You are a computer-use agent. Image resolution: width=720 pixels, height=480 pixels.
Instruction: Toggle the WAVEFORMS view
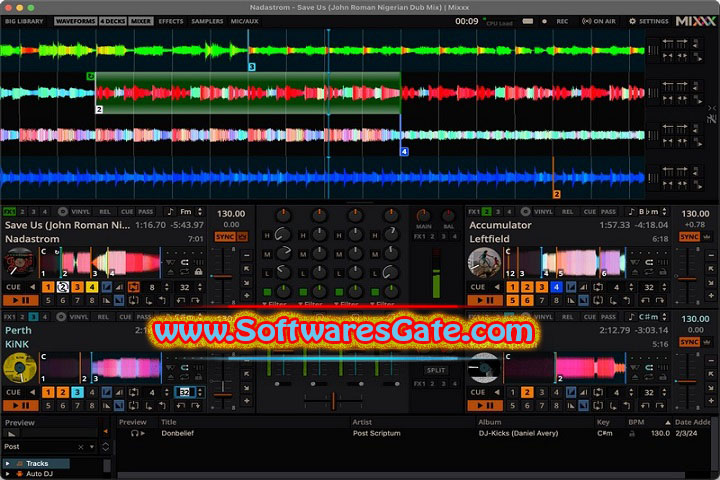(76, 21)
